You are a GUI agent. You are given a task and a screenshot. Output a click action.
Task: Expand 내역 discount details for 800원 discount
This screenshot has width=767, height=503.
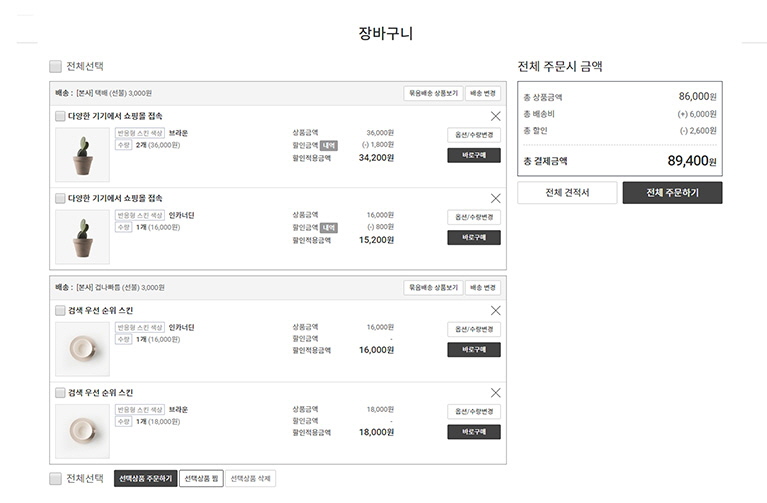(x=328, y=227)
